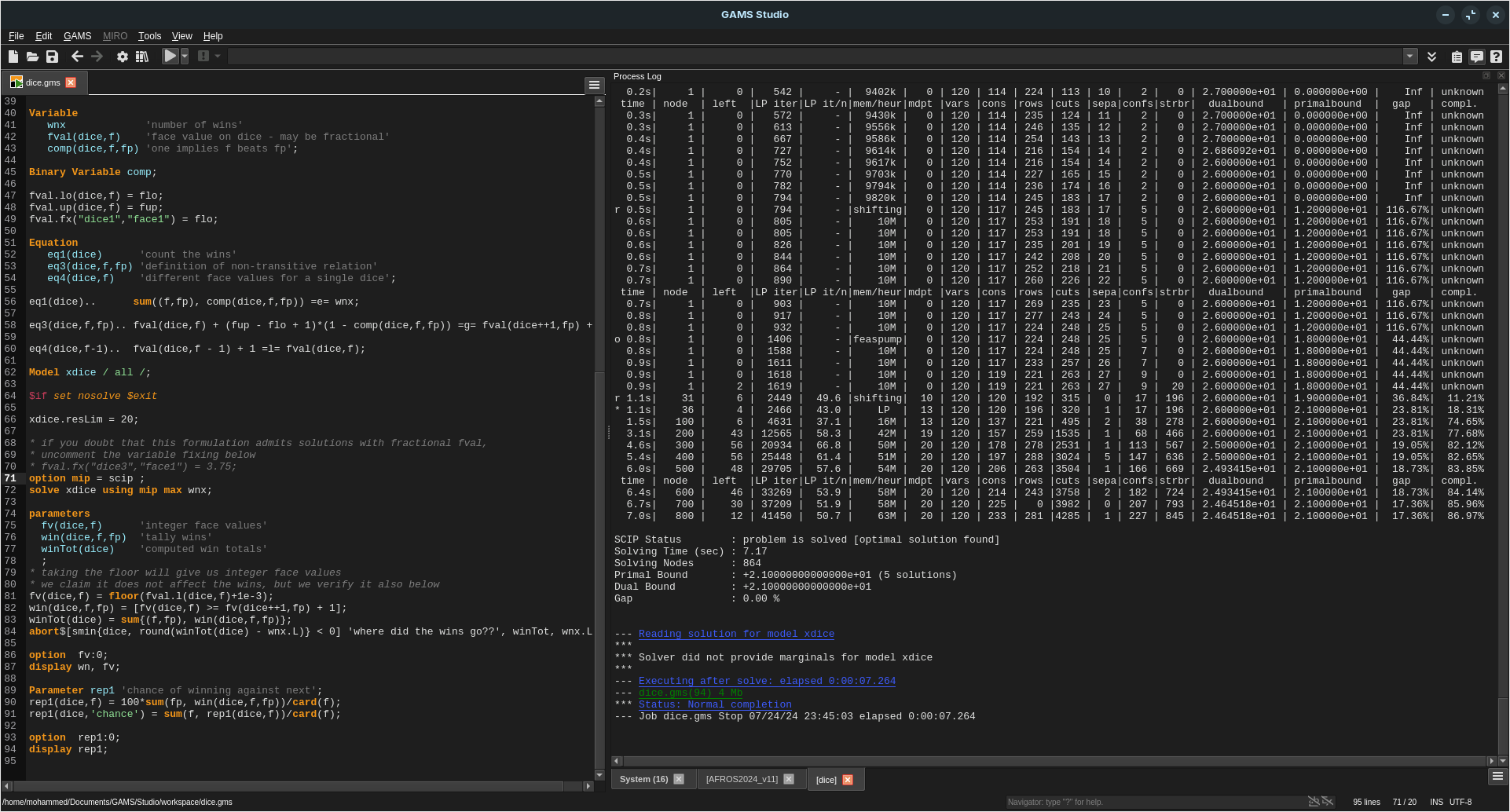This screenshot has height=812, width=1510.
Task: Click editor horizontal scrollbar right arrow
Action: pos(588,786)
